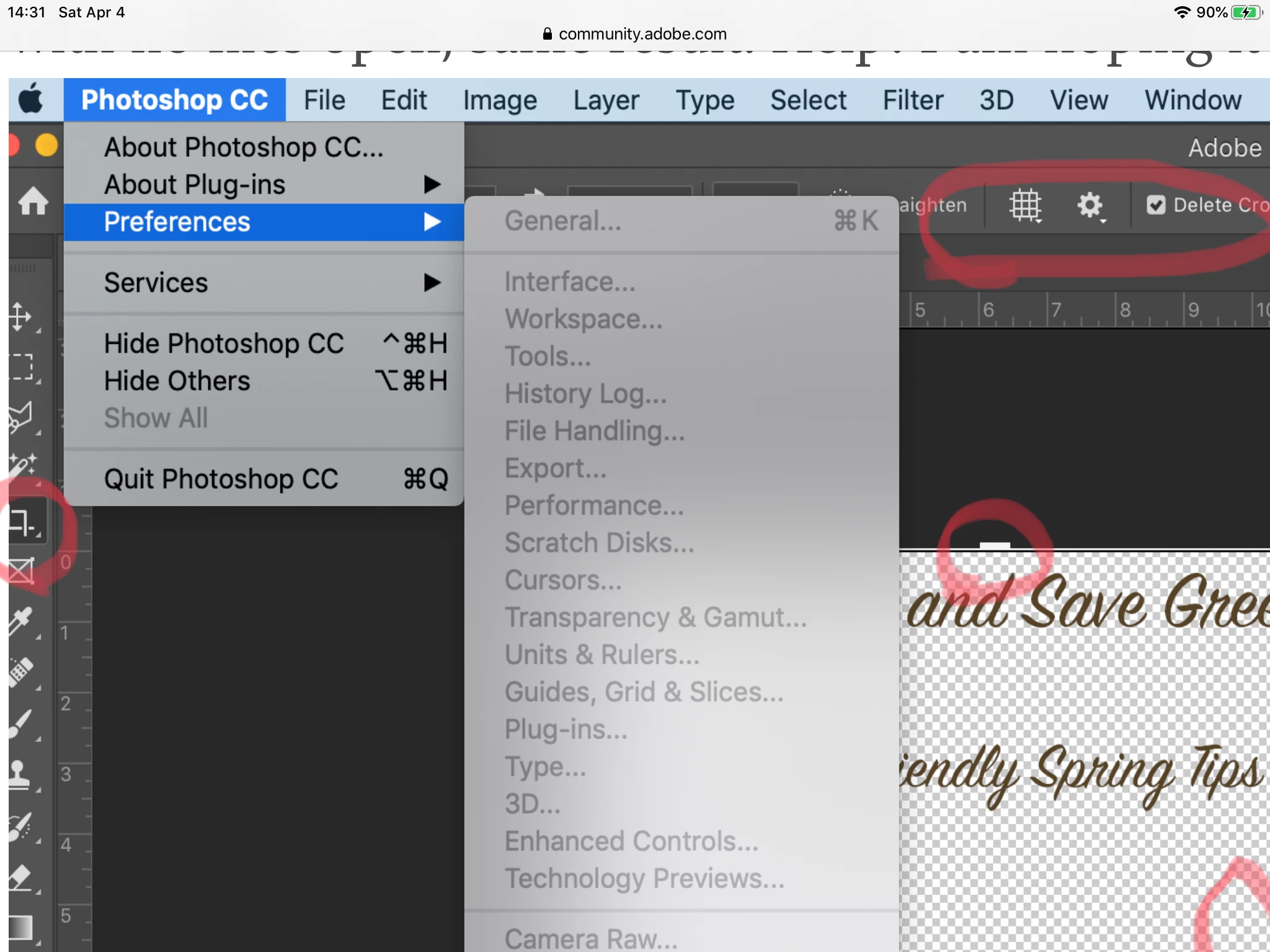Viewport: 1270px width, 952px height.
Task: Click the Home icon
Action: pyautogui.click(x=33, y=201)
